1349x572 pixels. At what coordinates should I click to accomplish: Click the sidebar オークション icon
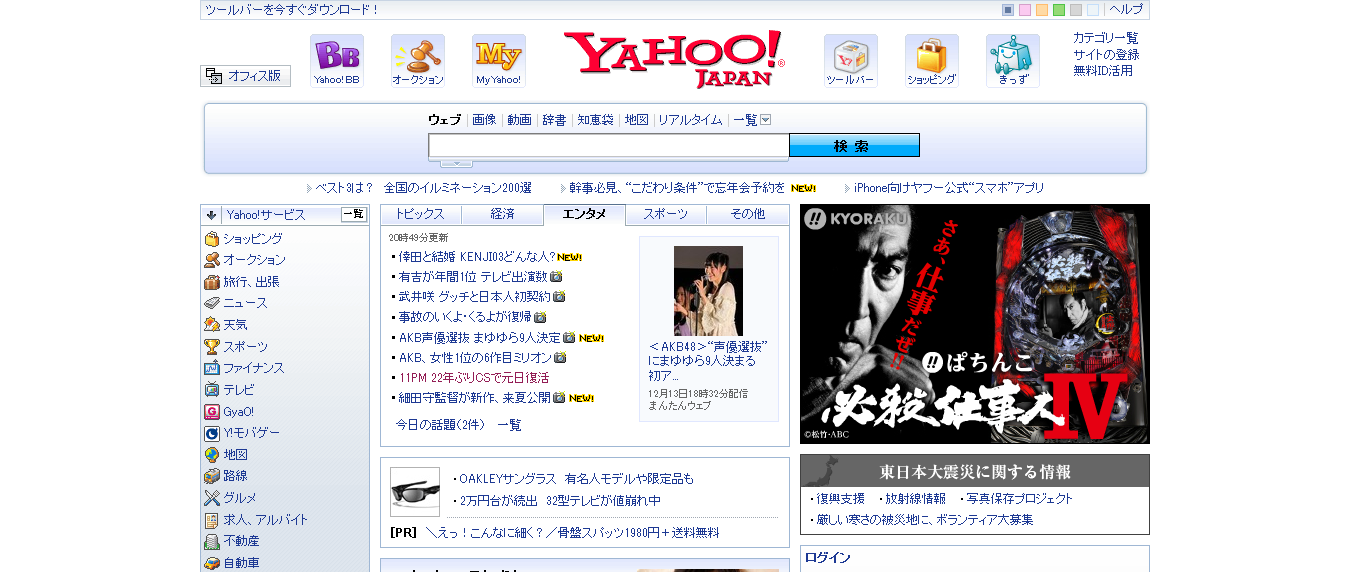pyautogui.click(x=212, y=260)
